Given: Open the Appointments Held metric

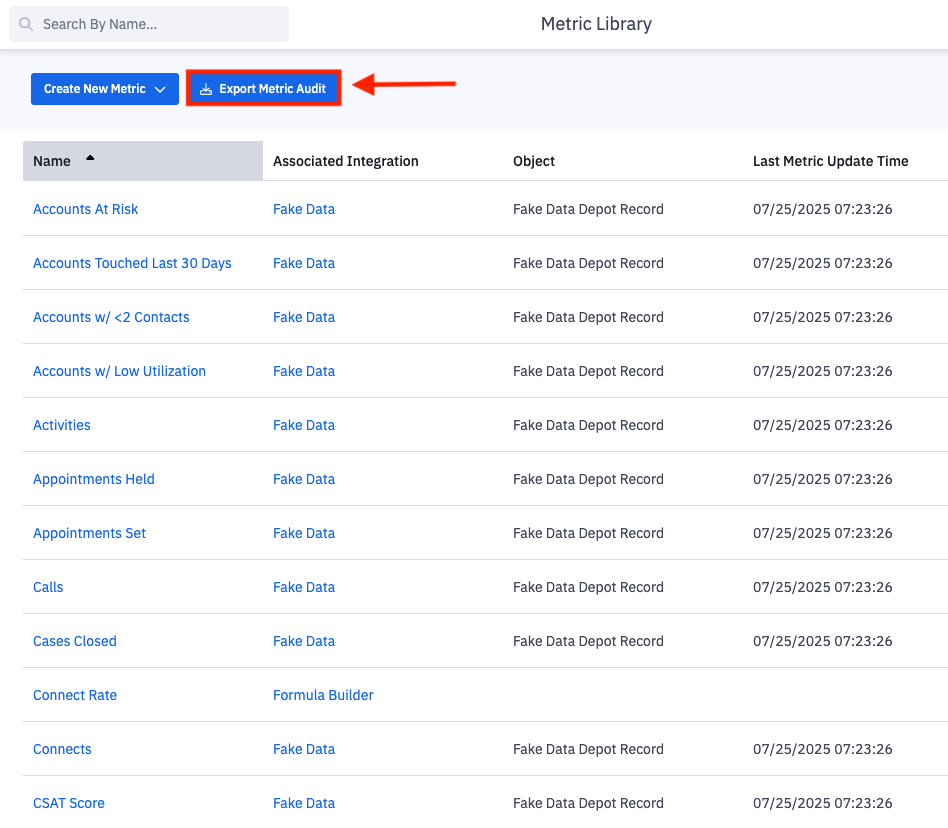Looking at the screenshot, I should (93, 479).
